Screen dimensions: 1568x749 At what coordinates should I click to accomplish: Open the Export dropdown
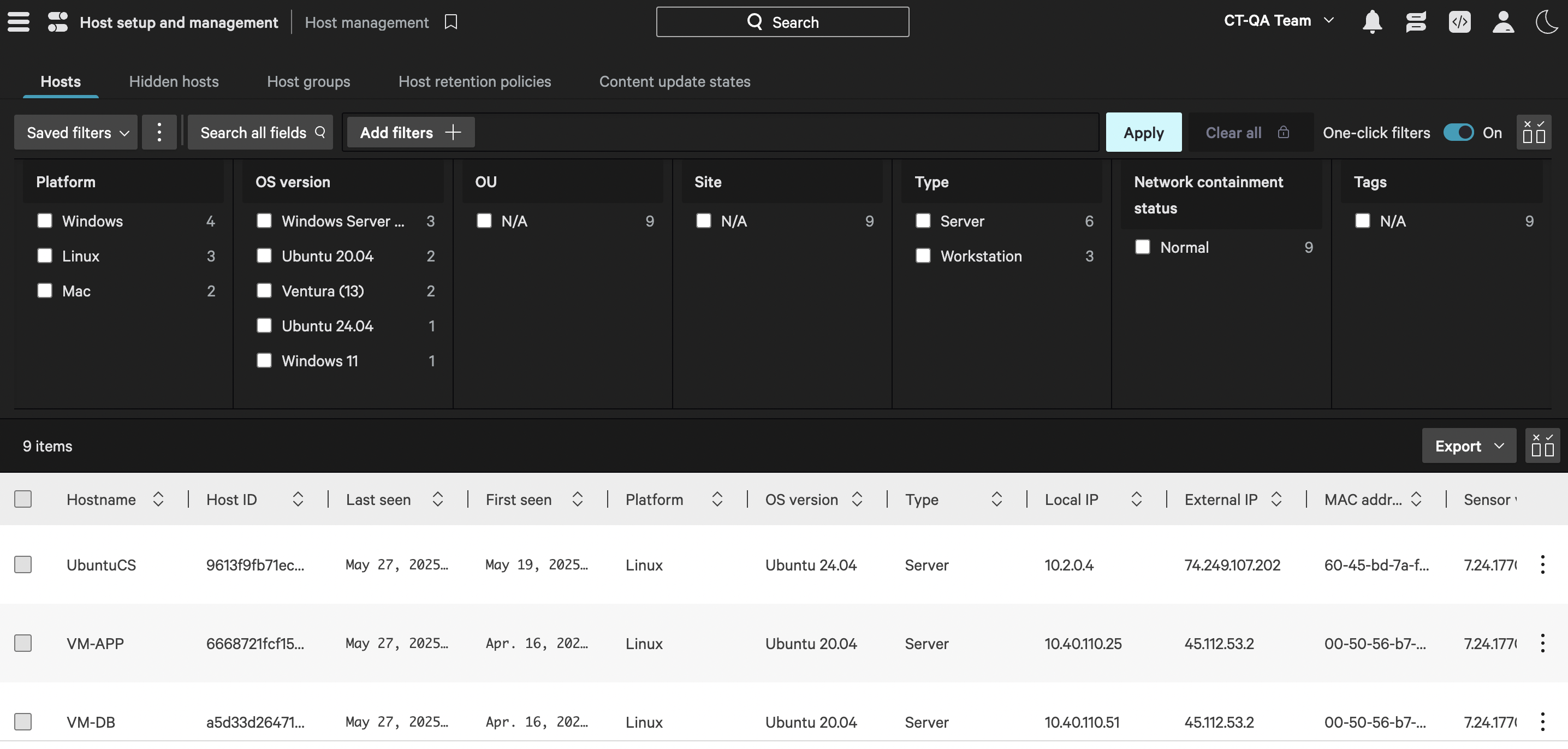click(1468, 446)
